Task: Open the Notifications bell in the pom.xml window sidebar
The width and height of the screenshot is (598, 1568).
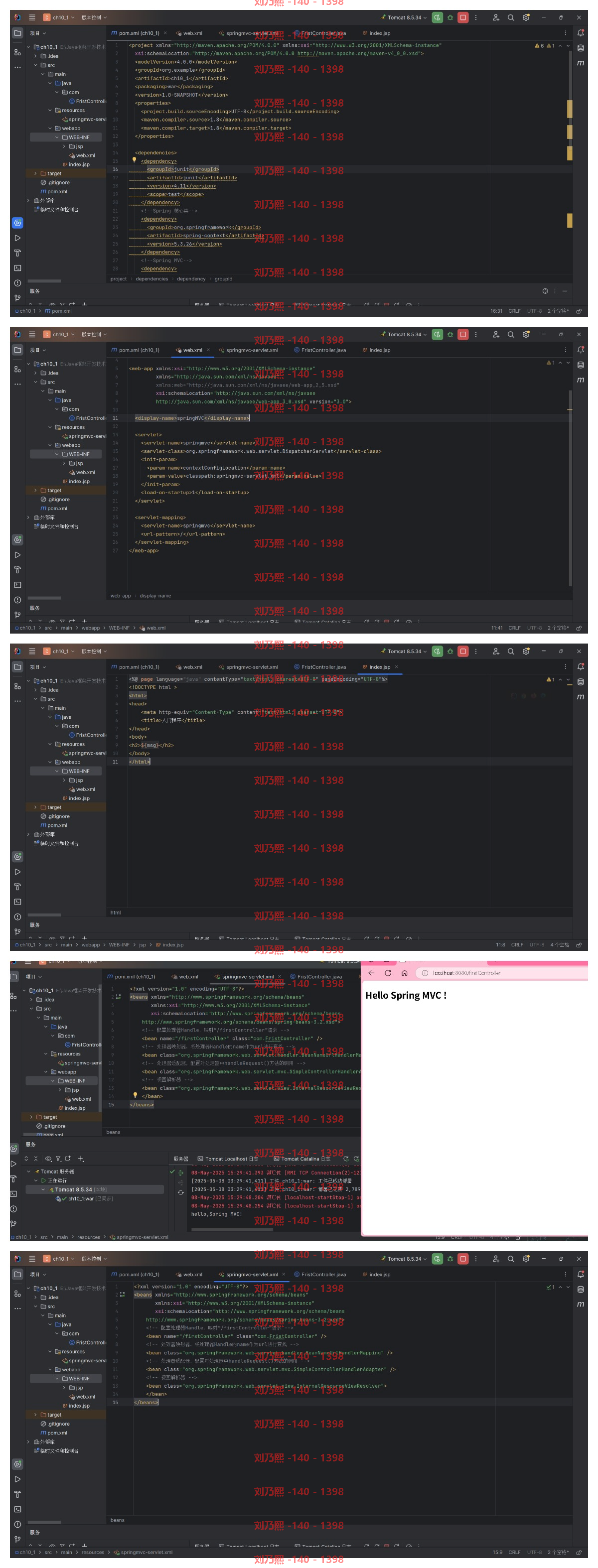Action: [x=581, y=33]
